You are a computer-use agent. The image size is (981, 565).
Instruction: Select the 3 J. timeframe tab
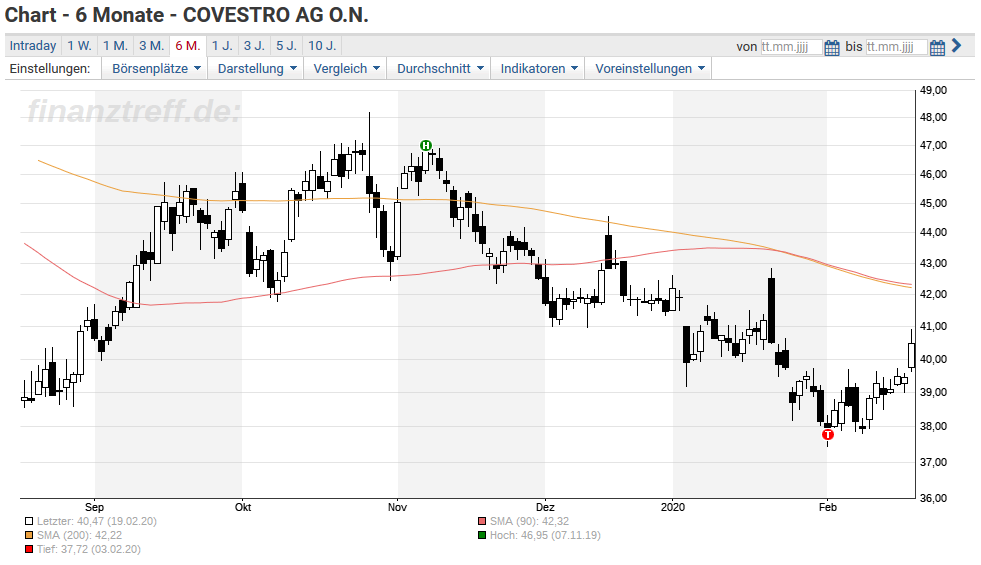tap(254, 46)
